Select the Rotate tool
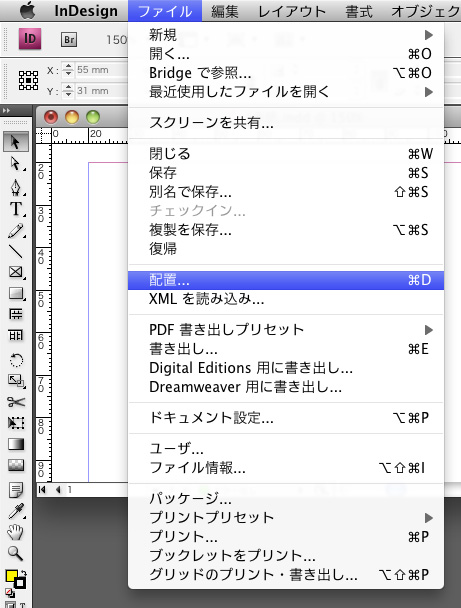461x608 pixels. [16, 360]
